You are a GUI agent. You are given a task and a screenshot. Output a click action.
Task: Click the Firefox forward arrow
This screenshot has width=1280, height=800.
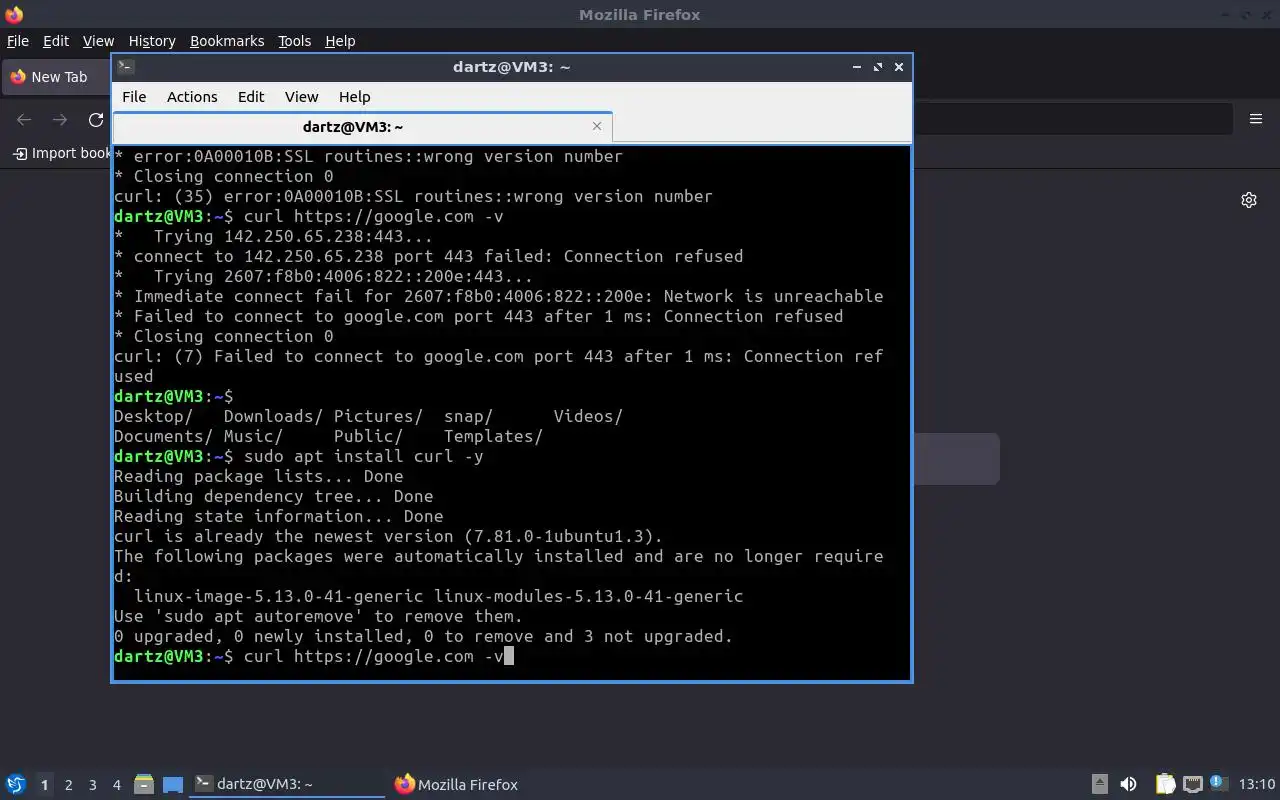click(60, 120)
